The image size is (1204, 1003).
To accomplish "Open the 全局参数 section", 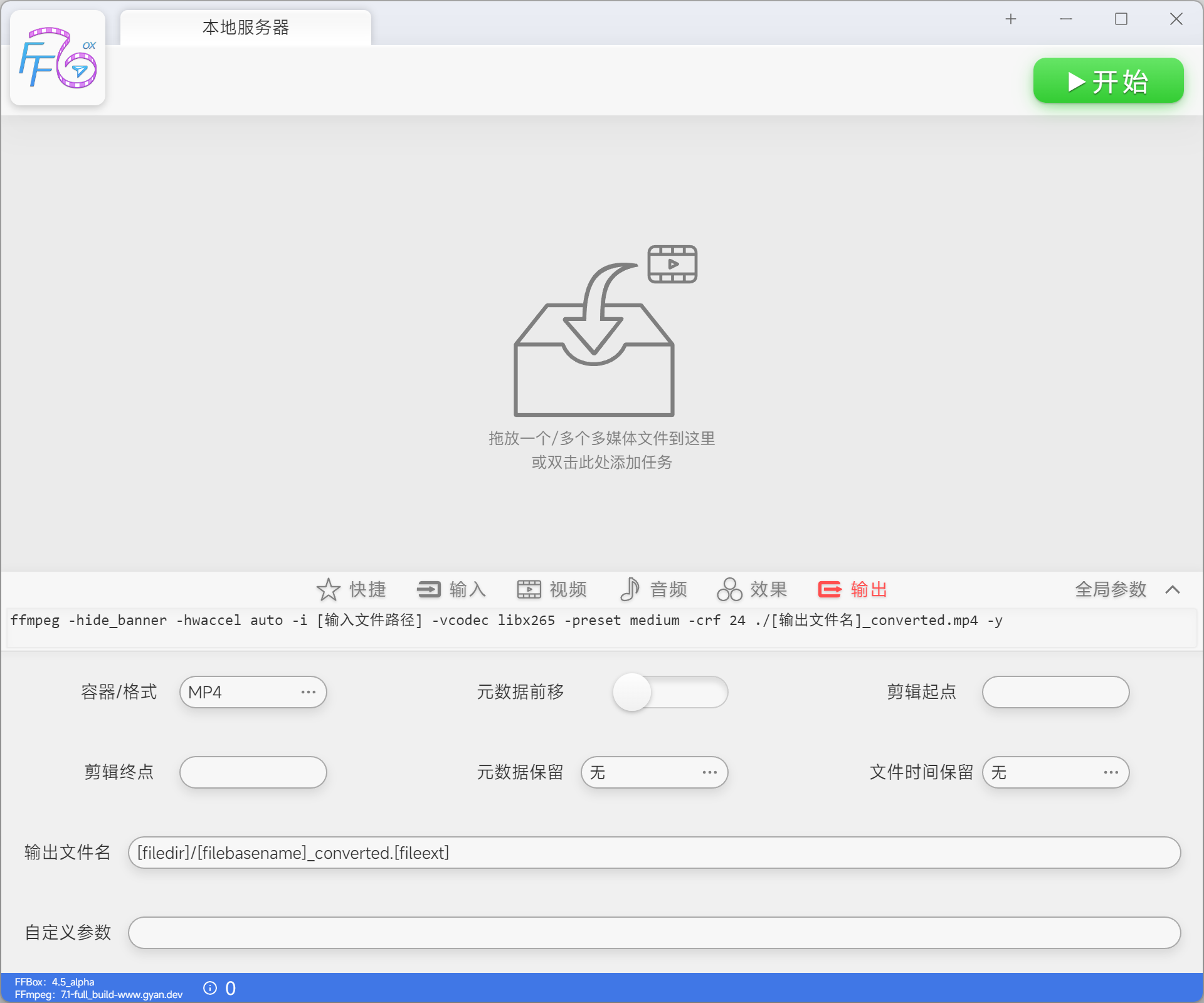I will 1110,589.
